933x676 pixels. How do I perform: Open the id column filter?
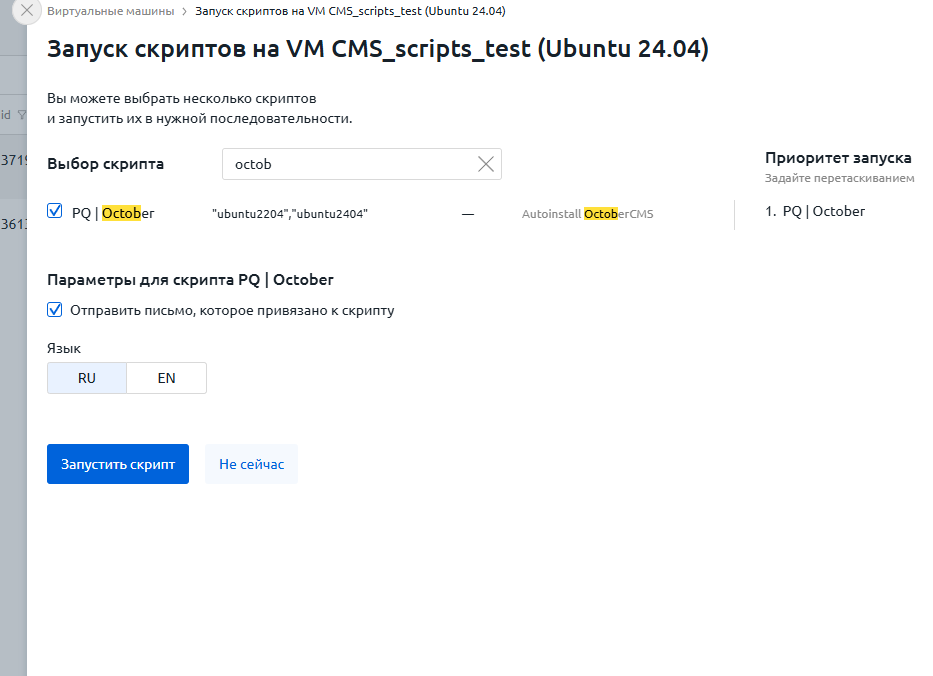point(22,115)
